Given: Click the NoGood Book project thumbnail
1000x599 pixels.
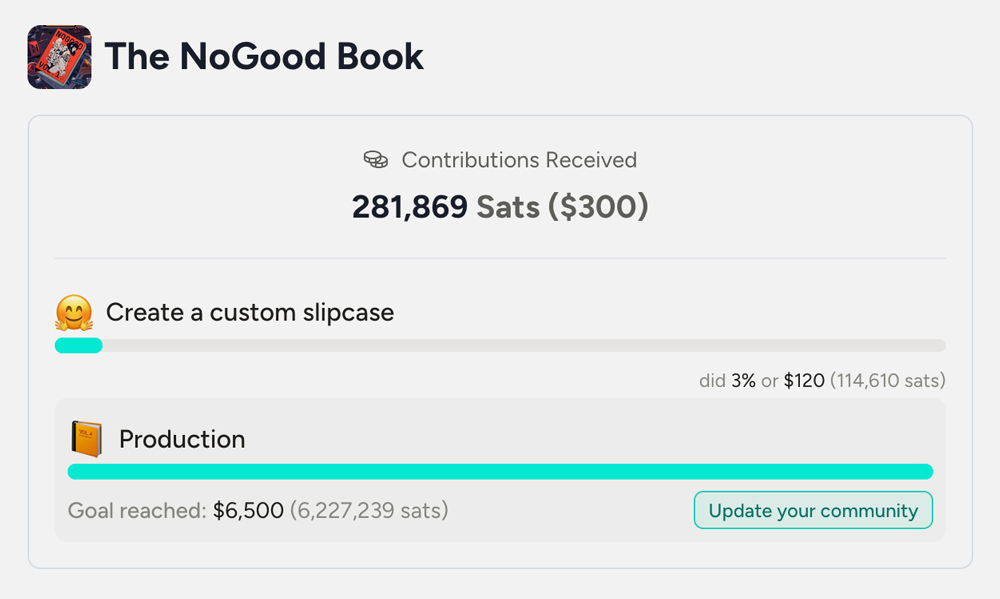Looking at the screenshot, I should pyautogui.click(x=59, y=57).
